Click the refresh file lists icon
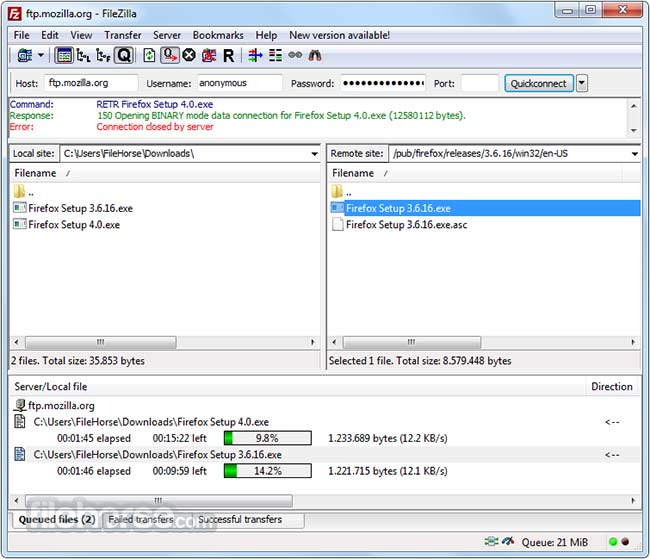Viewport: 650px width, 559px height. pyautogui.click(x=149, y=55)
